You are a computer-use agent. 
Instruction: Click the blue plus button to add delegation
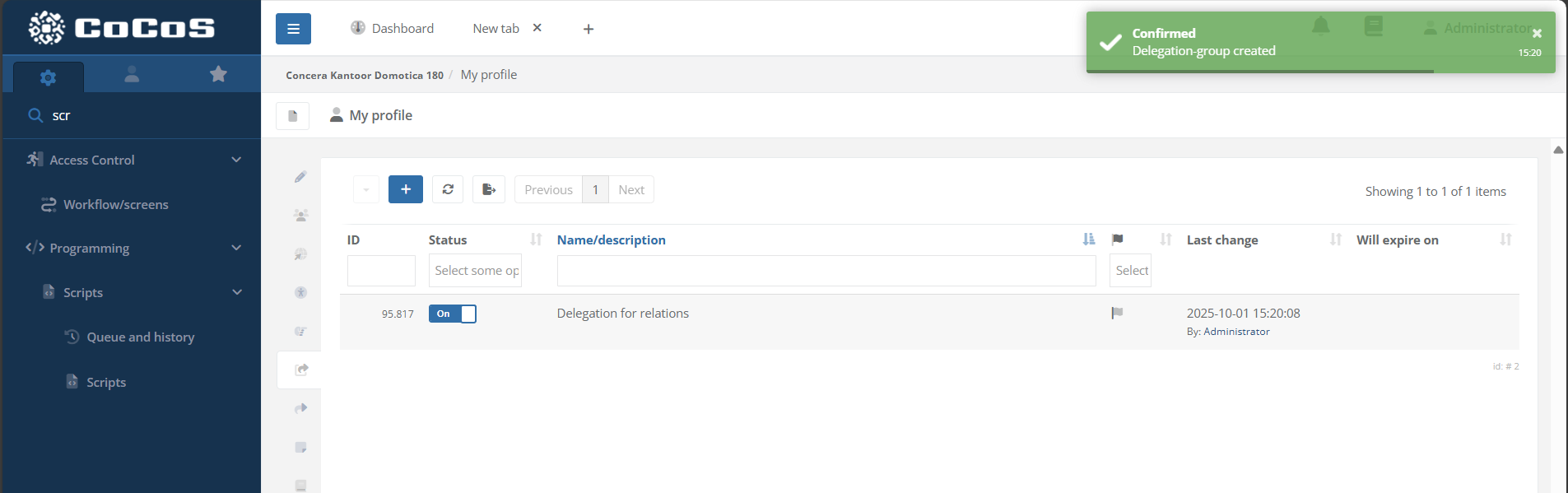click(405, 189)
